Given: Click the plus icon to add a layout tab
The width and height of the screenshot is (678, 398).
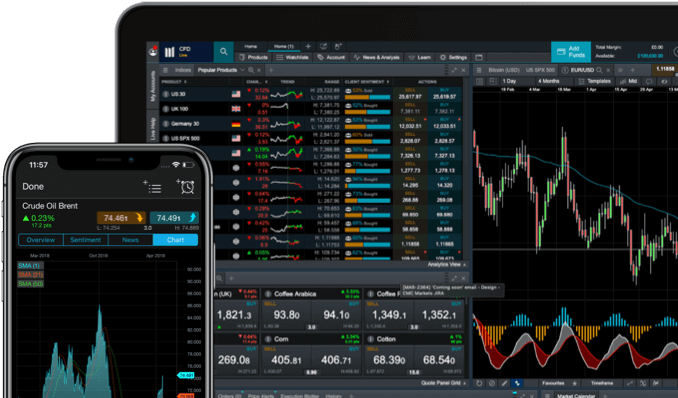Looking at the screenshot, I should point(308,46).
